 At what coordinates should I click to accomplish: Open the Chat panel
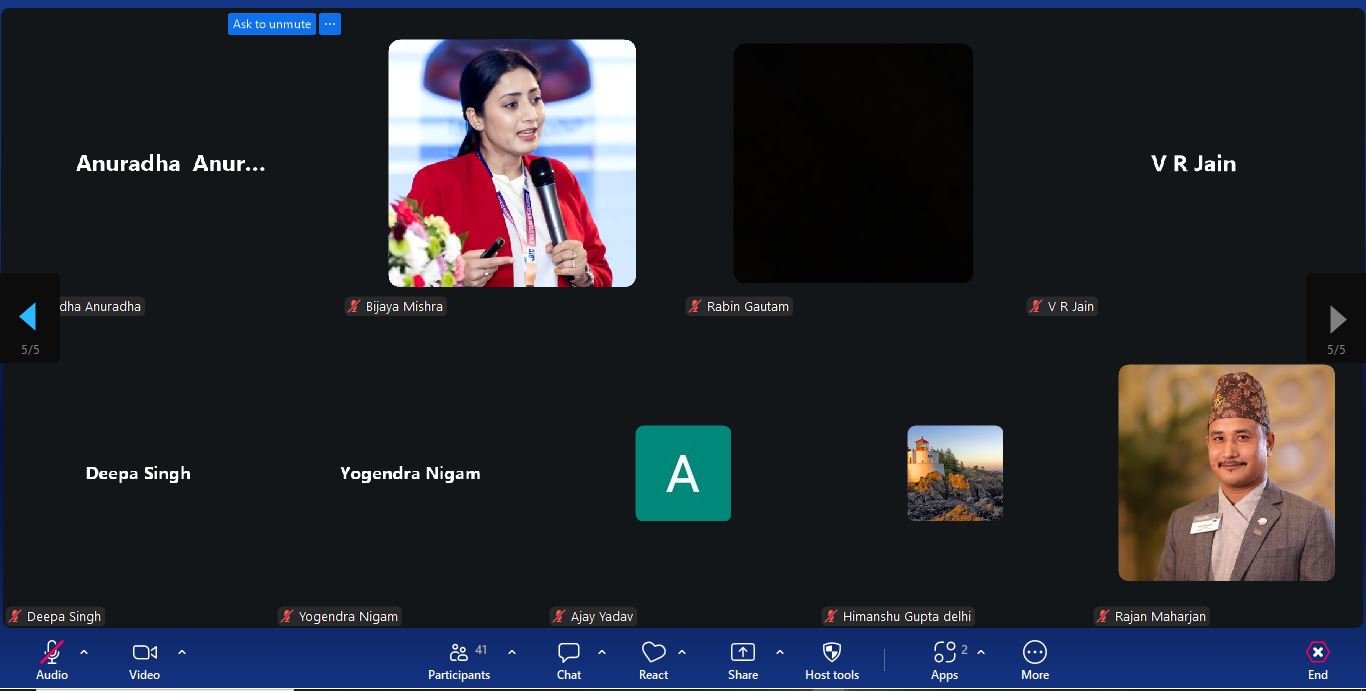pos(569,660)
